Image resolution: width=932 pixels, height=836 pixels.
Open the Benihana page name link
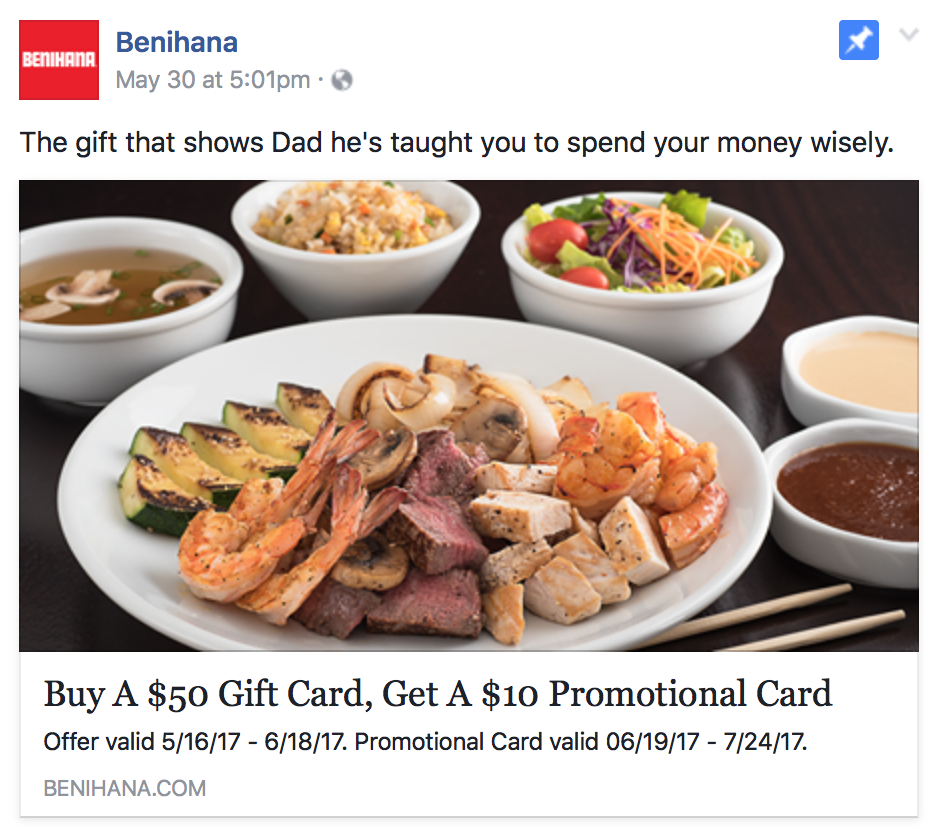pos(177,42)
